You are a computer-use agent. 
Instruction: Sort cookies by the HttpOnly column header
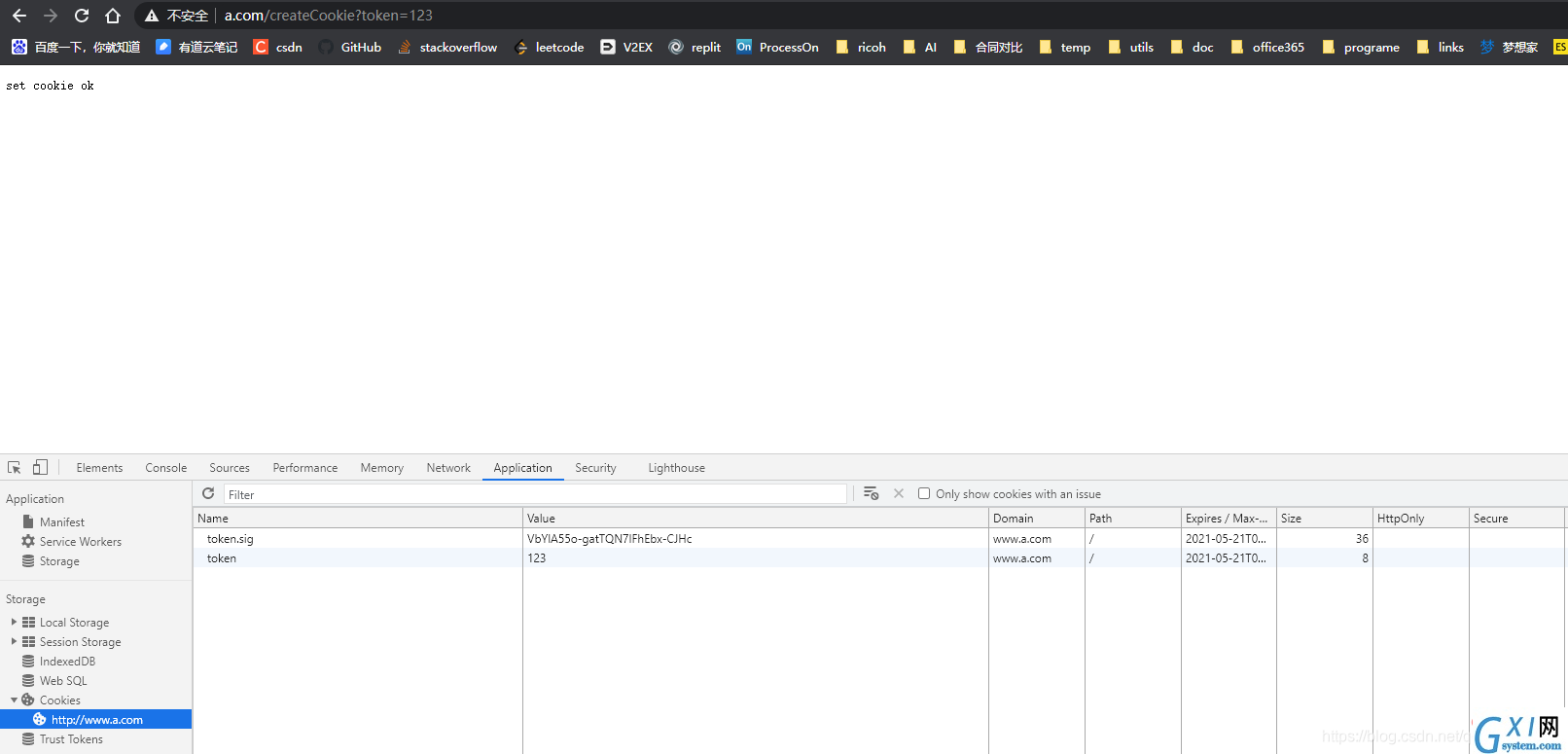tap(1420, 519)
